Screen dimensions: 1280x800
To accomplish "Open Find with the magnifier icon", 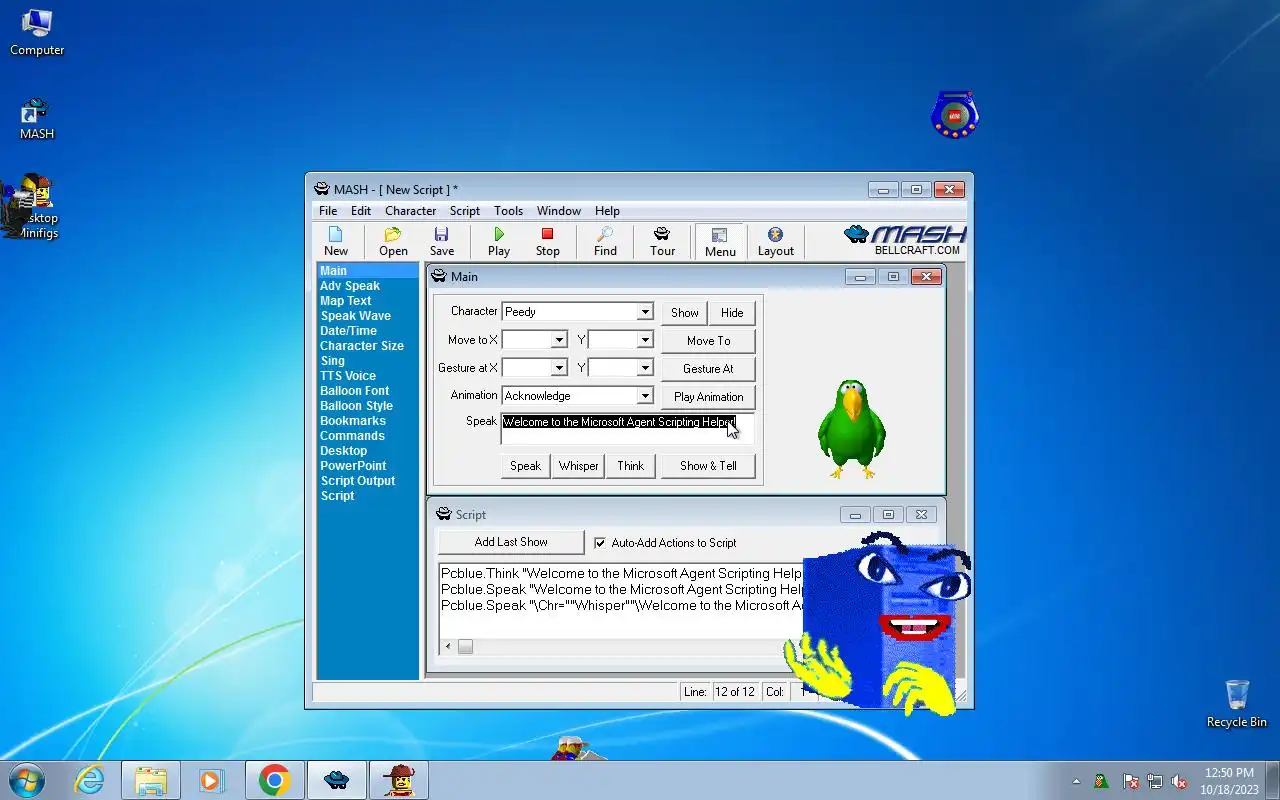I will (x=605, y=241).
